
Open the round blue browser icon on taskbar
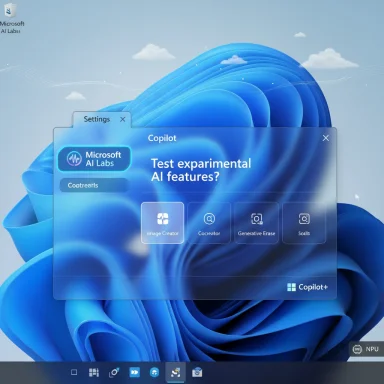pos(154,372)
